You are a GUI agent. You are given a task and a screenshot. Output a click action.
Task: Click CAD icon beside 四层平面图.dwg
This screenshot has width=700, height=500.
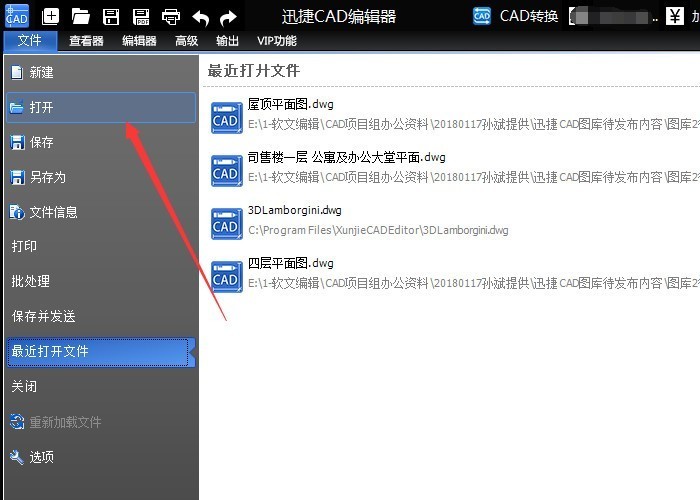(226, 277)
